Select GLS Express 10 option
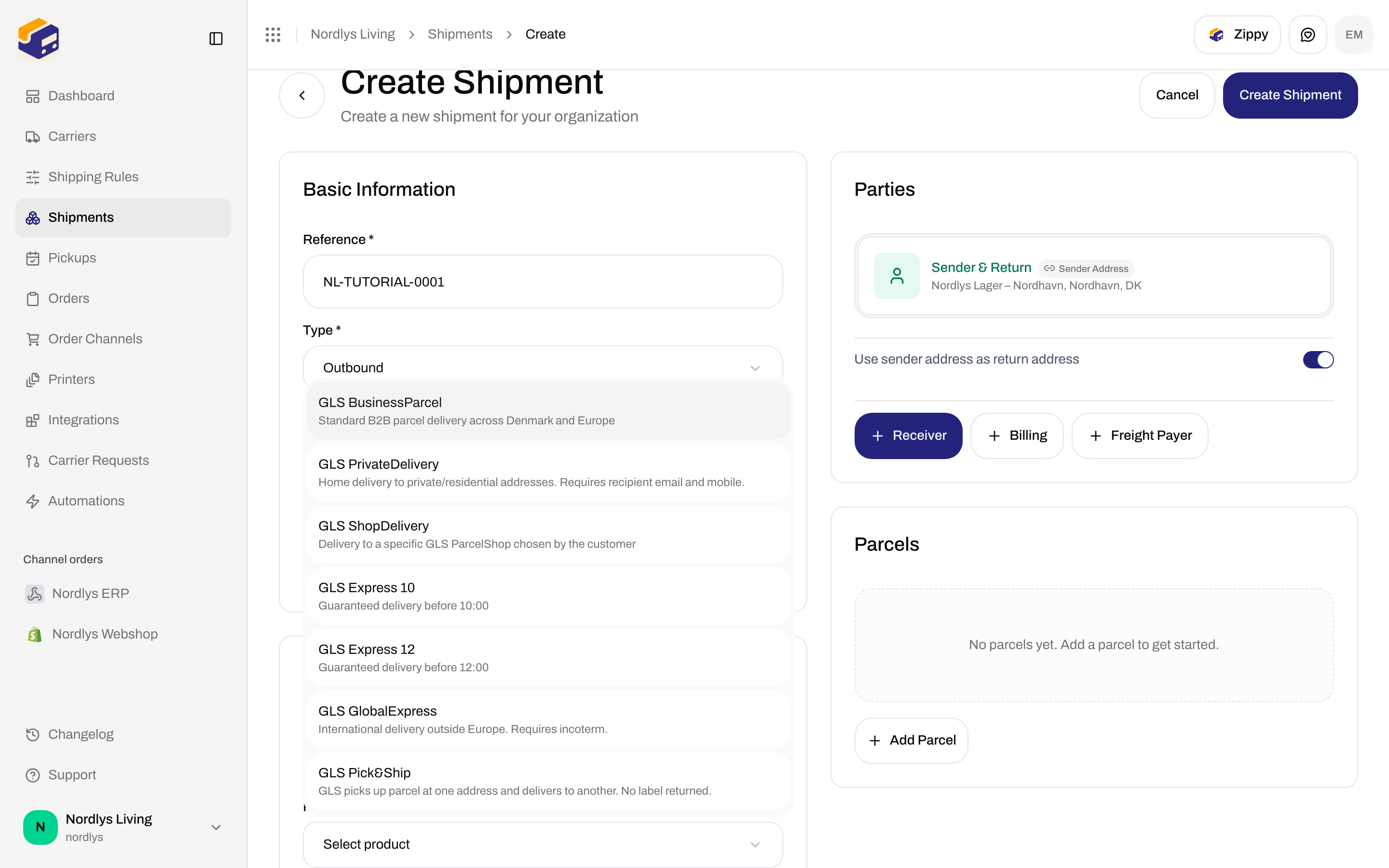Image resolution: width=1389 pixels, height=868 pixels. click(548, 597)
